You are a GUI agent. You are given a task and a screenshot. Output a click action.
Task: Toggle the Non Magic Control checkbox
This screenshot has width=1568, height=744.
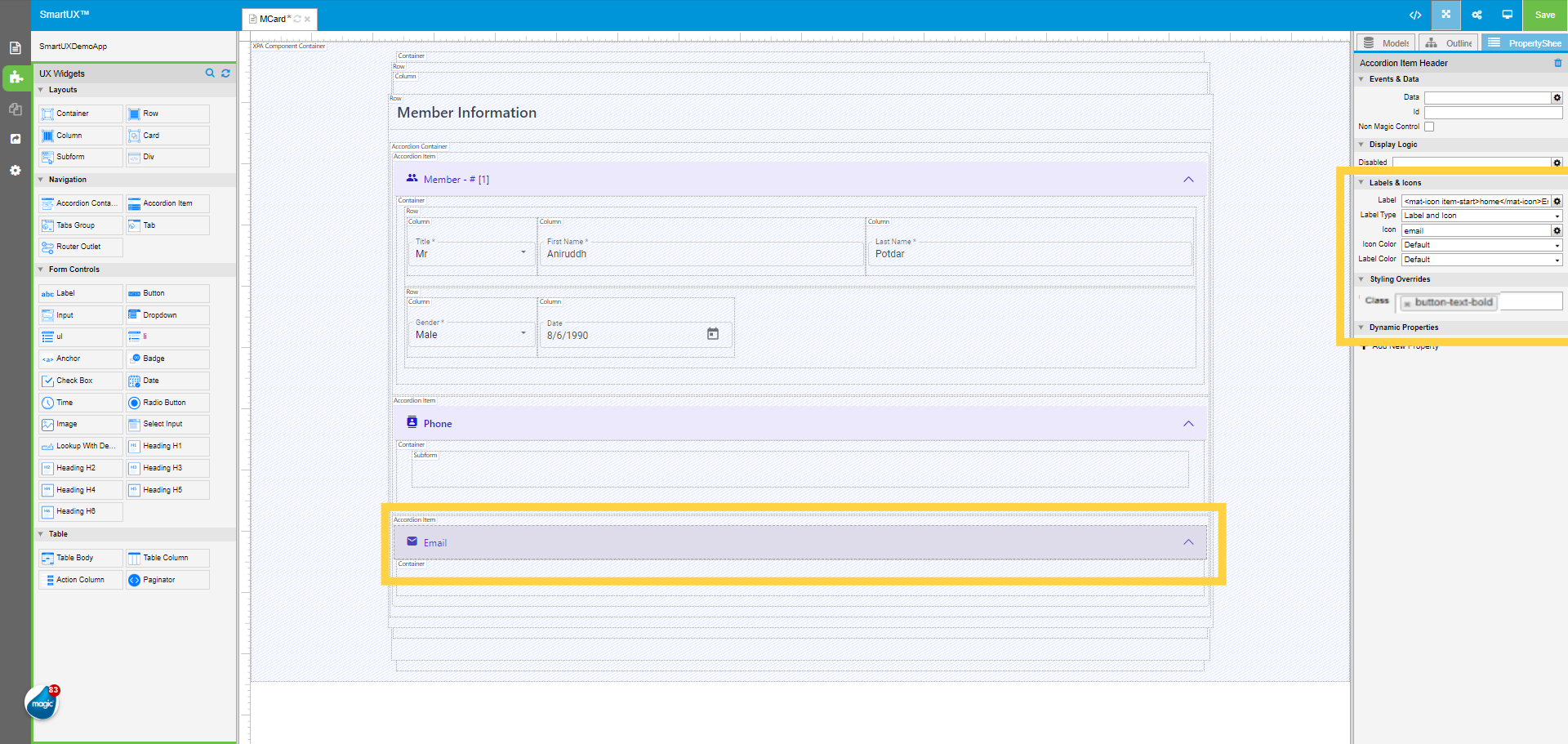1429,127
